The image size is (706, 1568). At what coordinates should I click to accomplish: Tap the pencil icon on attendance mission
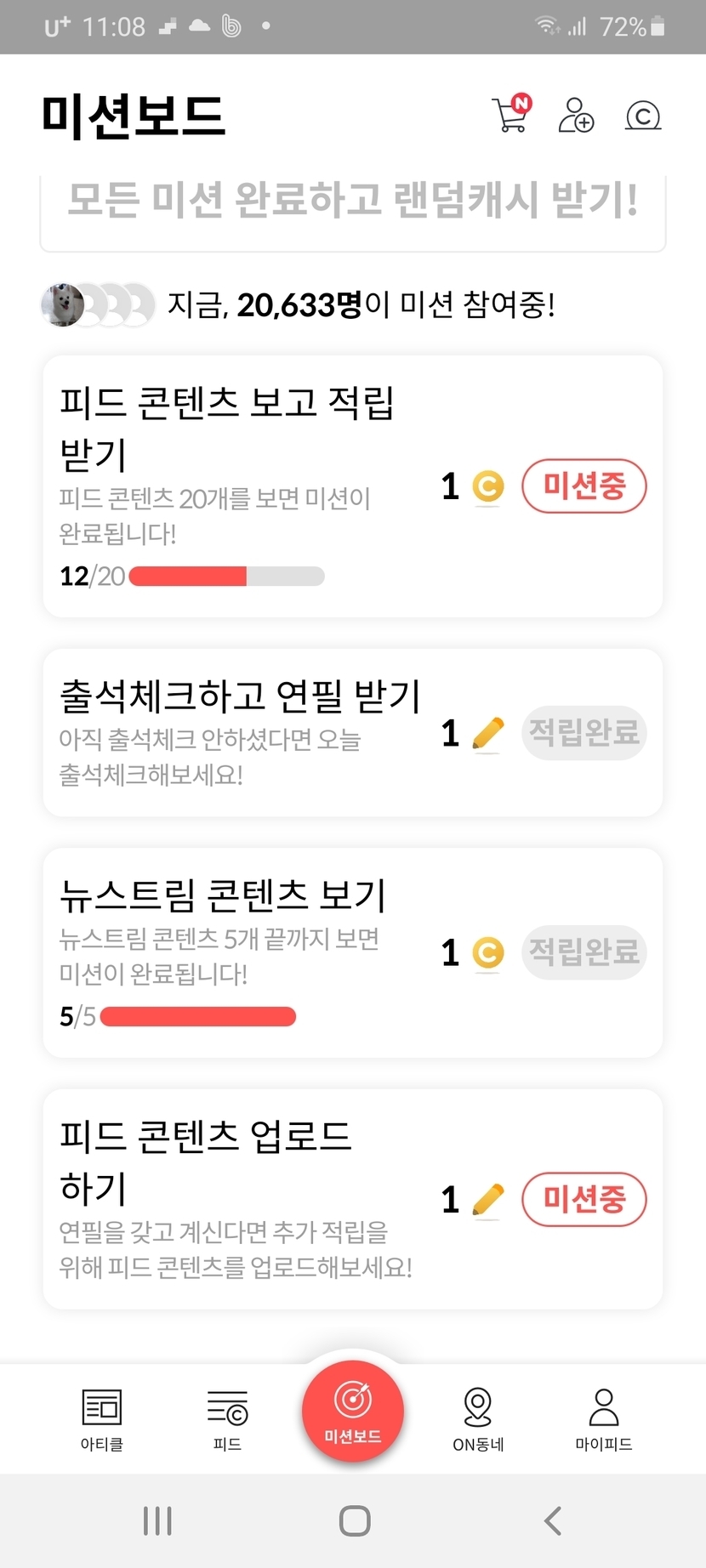pyautogui.click(x=487, y=733)
